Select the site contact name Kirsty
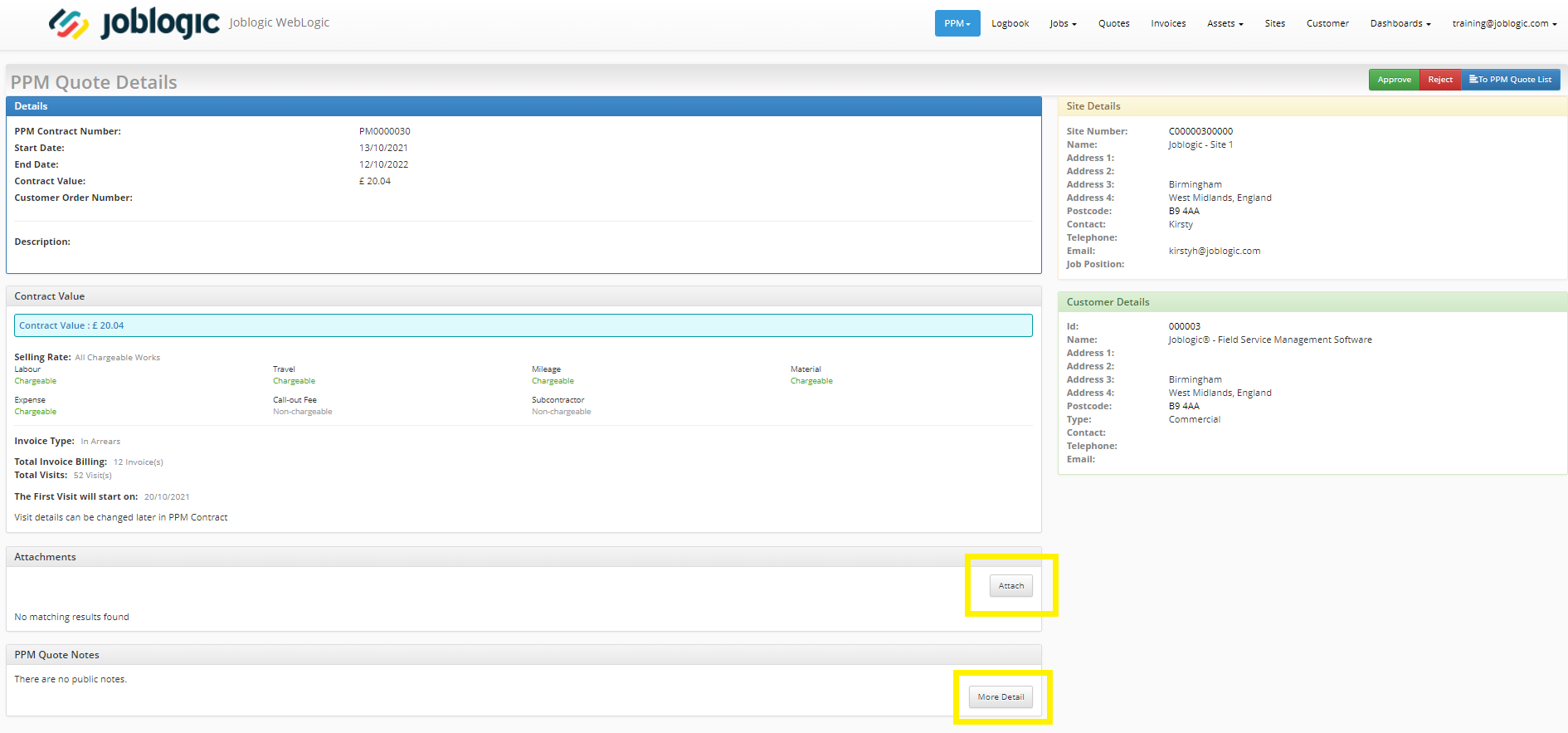Image resolution: width=1568 pixels, height=733 pixels. coord(1181,224)
